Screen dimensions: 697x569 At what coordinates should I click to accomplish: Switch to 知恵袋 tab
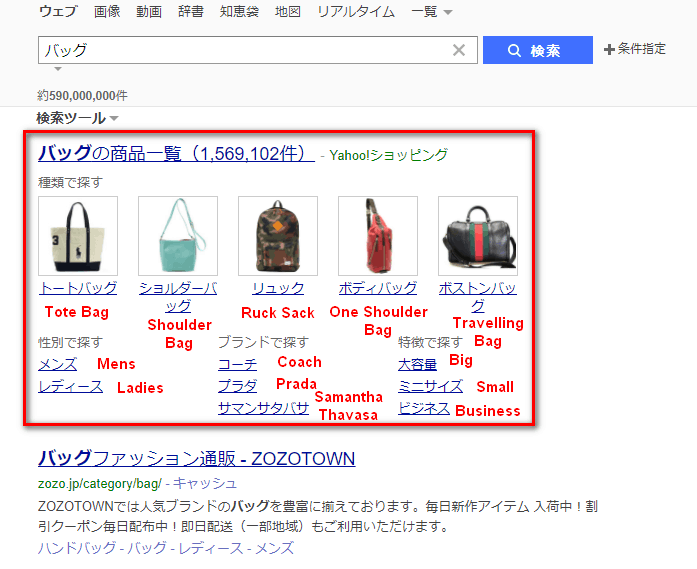pyautogui.click(x=239, y=11)
